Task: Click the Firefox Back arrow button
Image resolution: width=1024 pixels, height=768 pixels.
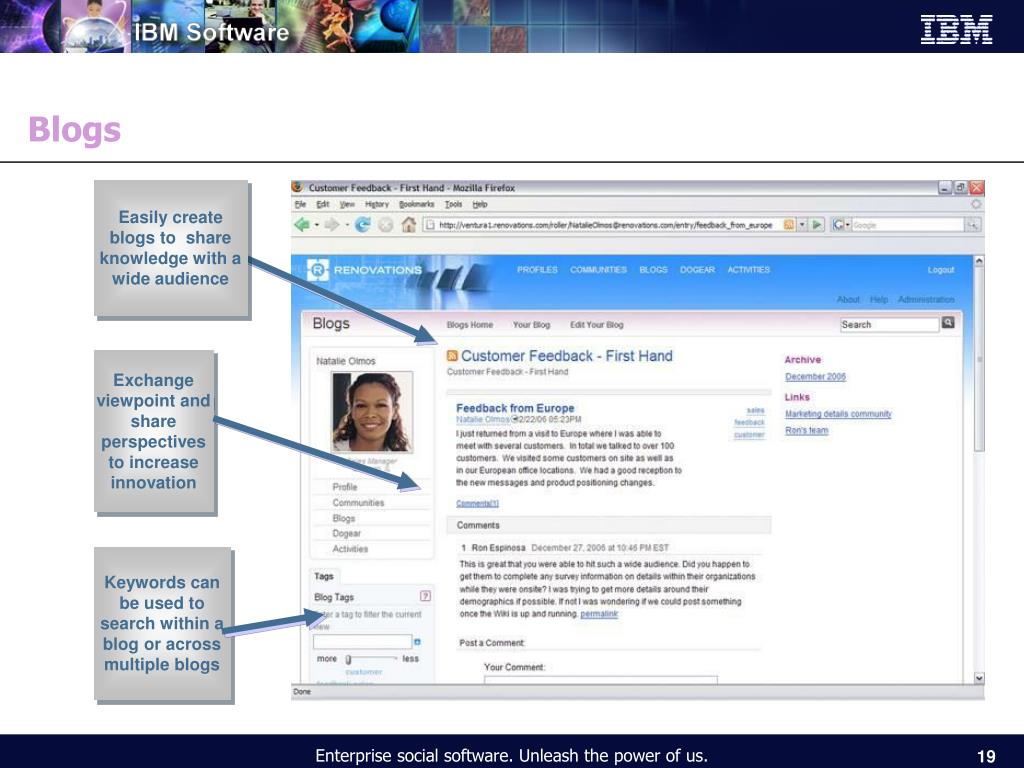Action: pos(302,225)
